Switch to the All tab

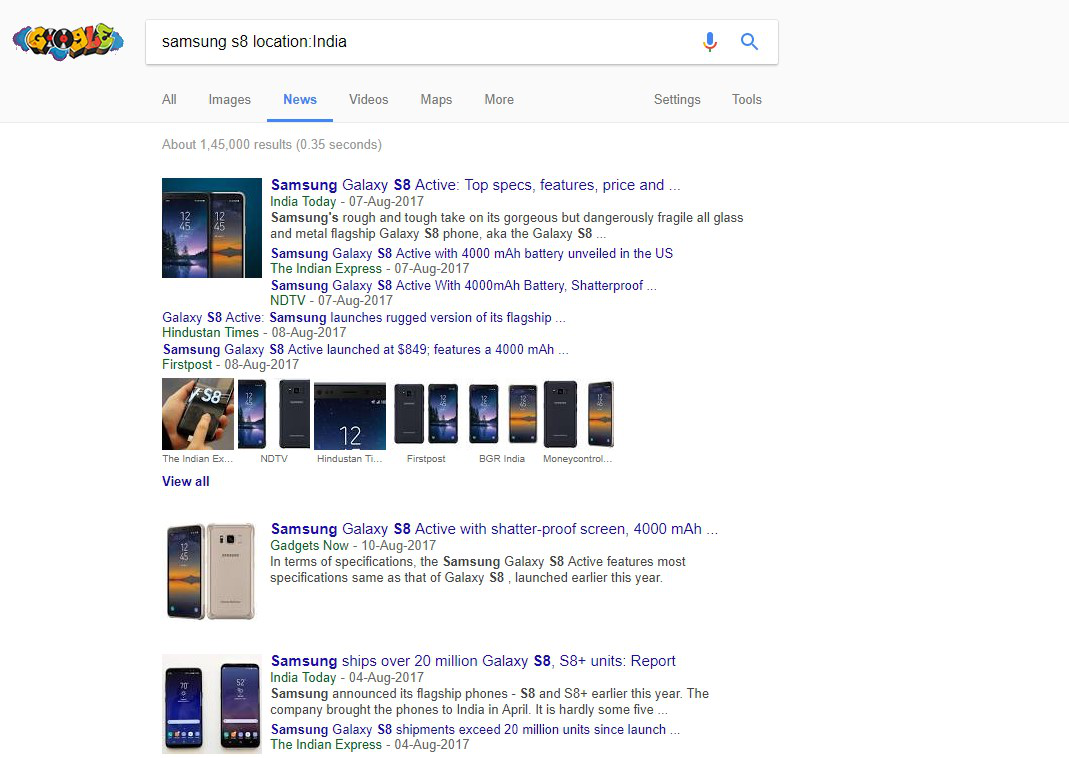(x=169, y=100)
